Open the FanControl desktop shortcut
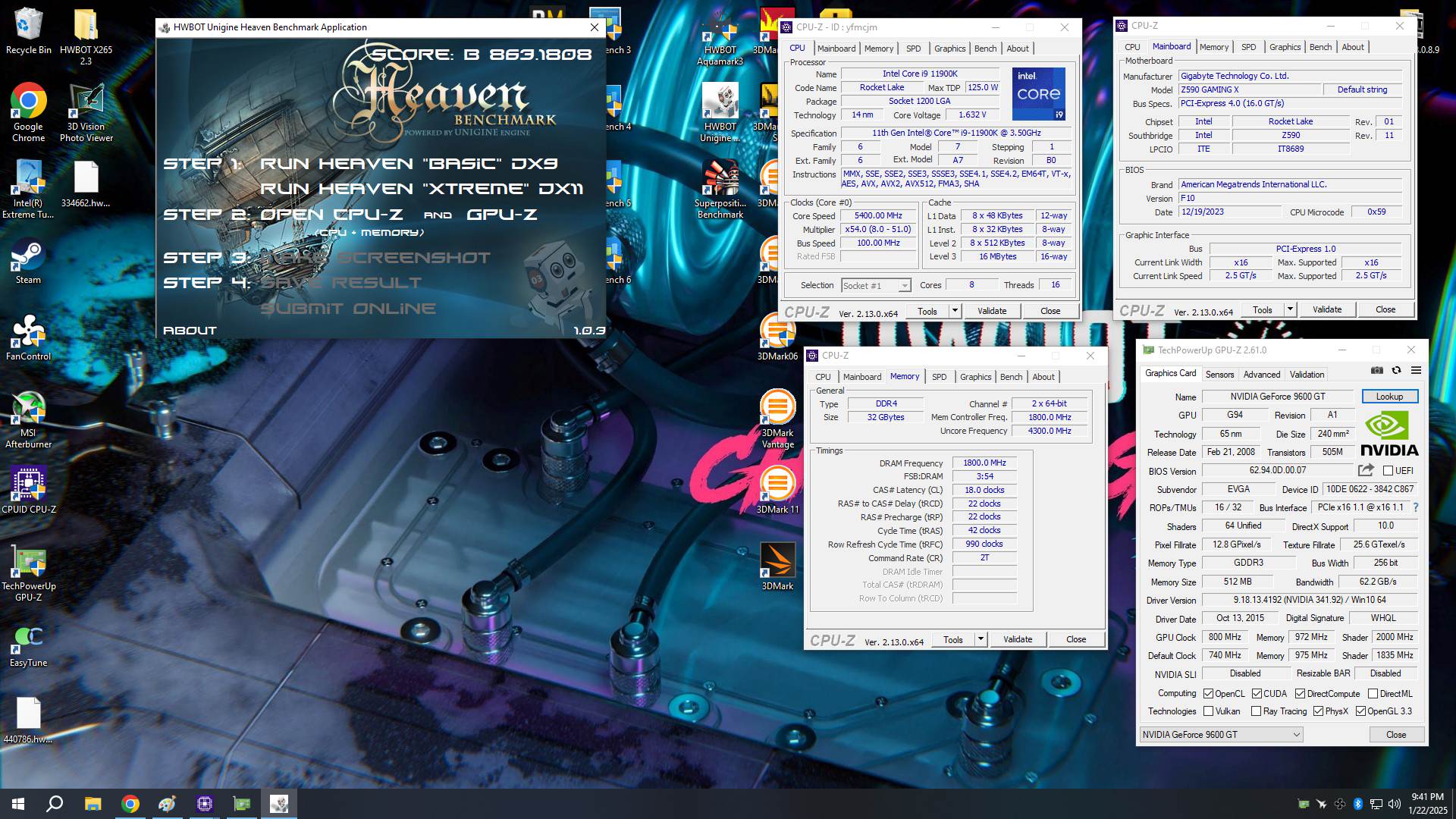 click(28, 337)
